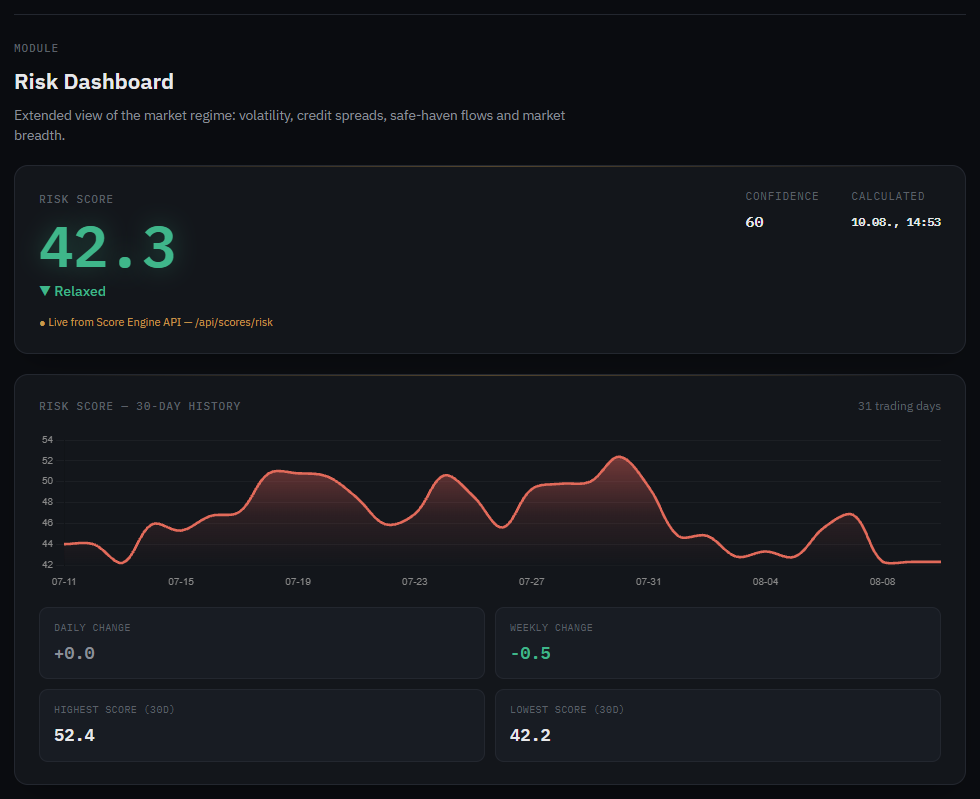
Task: Click the WEEKLY CHANGE card label
Action: tap(551, 628)
